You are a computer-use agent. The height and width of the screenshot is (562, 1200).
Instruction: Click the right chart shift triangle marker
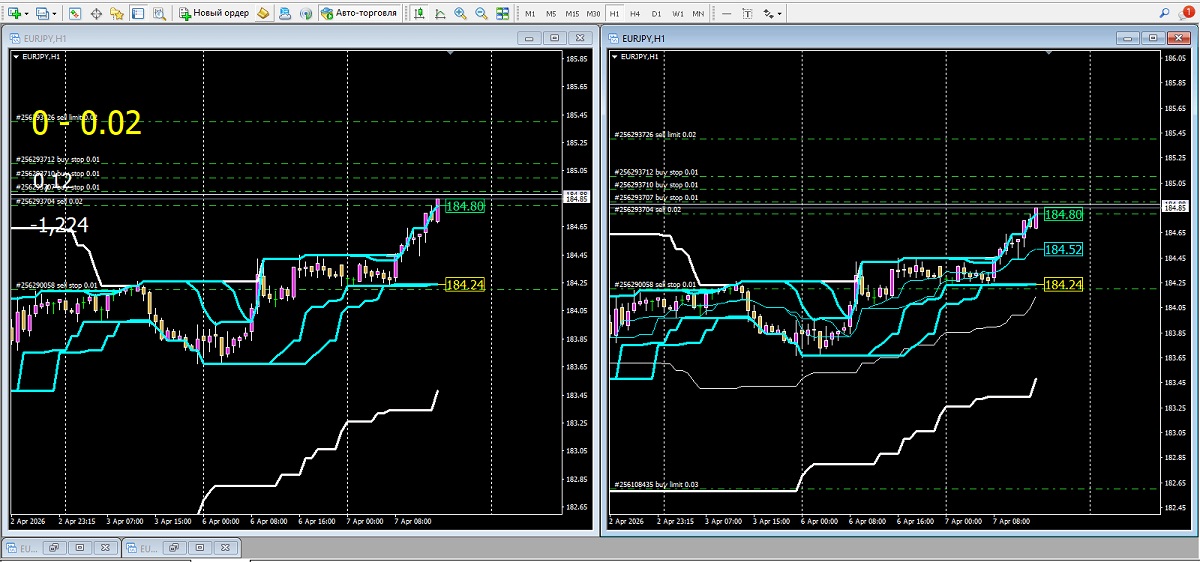(x=1051, y=51)
